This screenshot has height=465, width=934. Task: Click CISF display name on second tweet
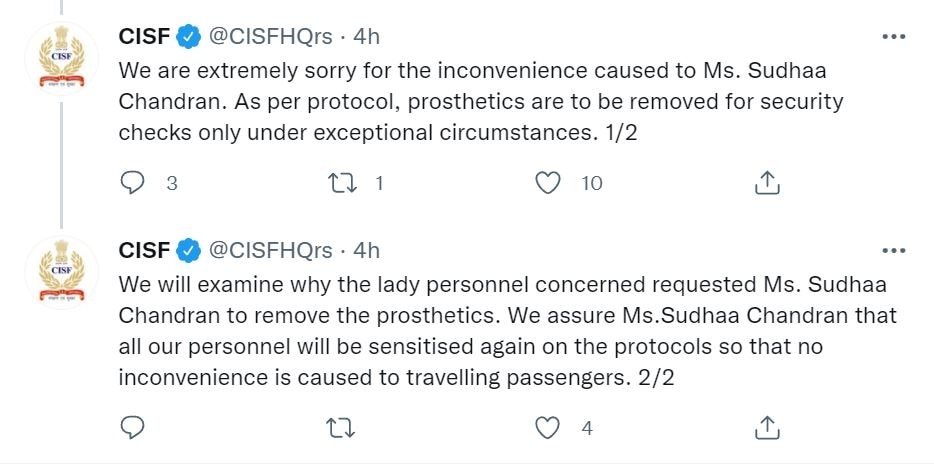tap(144, 249)
